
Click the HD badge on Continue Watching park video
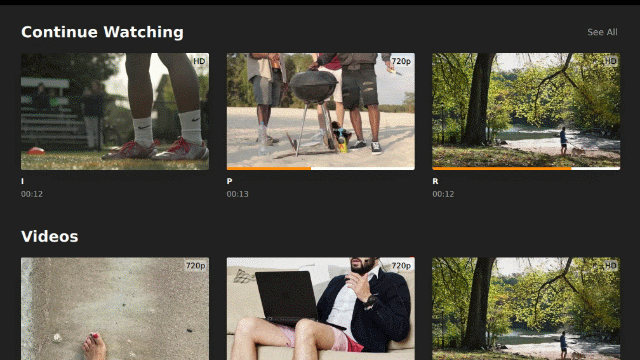click(x=611, y=61)
